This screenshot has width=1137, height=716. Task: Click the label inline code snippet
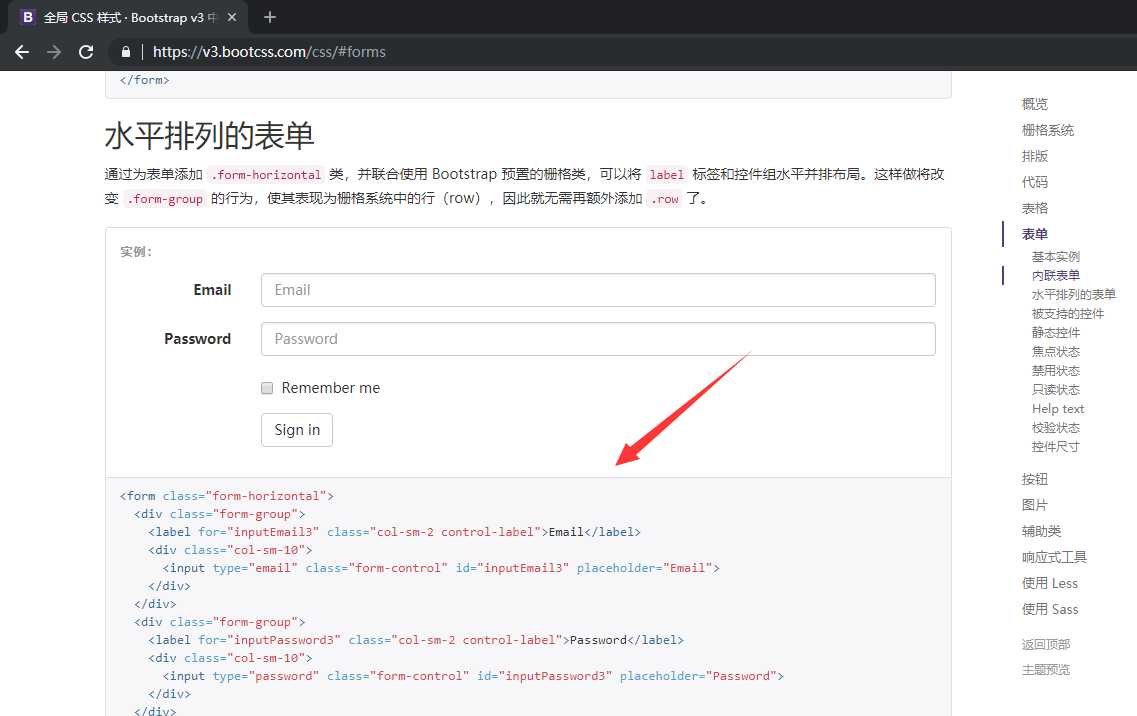pyautogui.click(x=666, y=175)
